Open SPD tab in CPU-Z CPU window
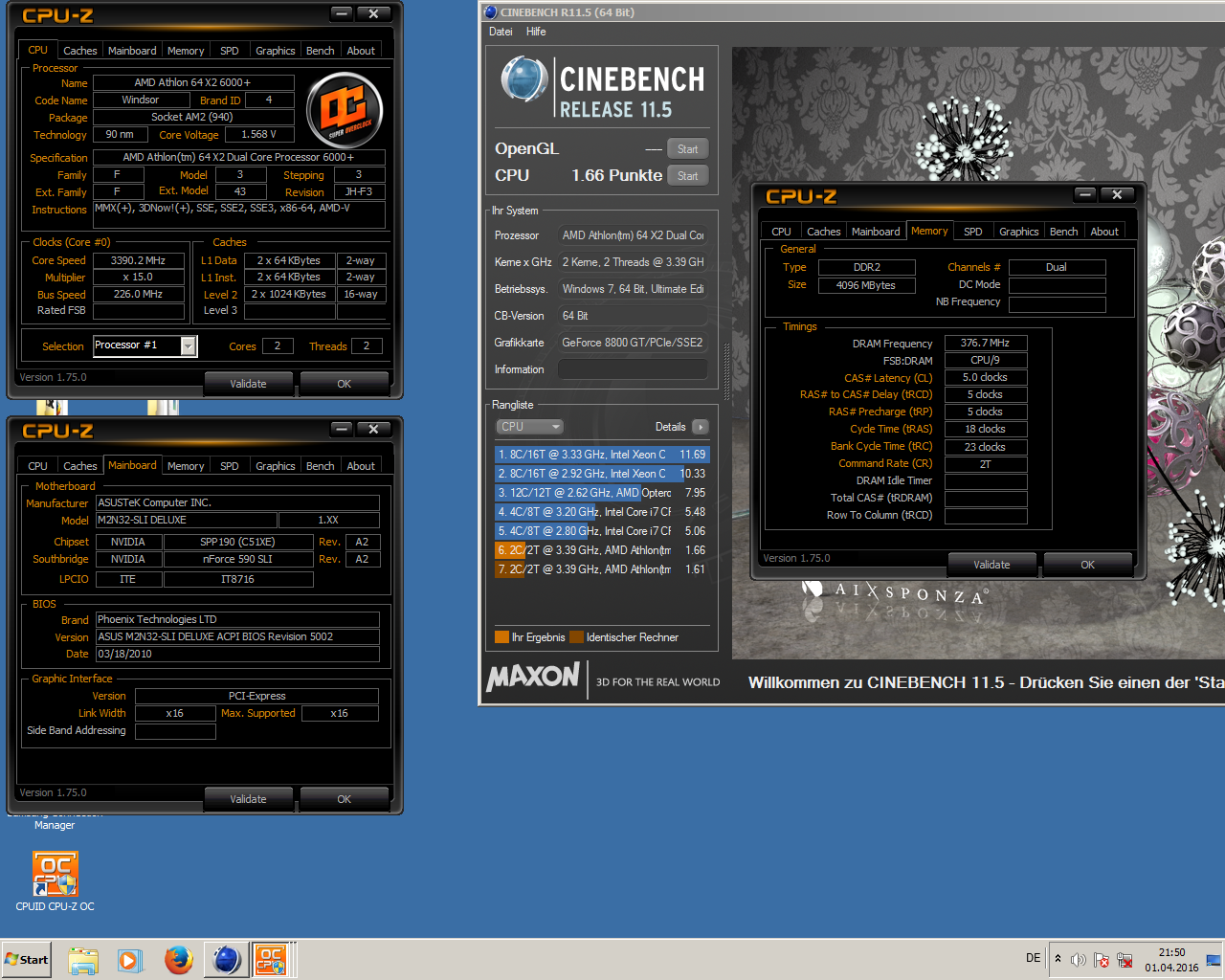 [x=230, y=51]
